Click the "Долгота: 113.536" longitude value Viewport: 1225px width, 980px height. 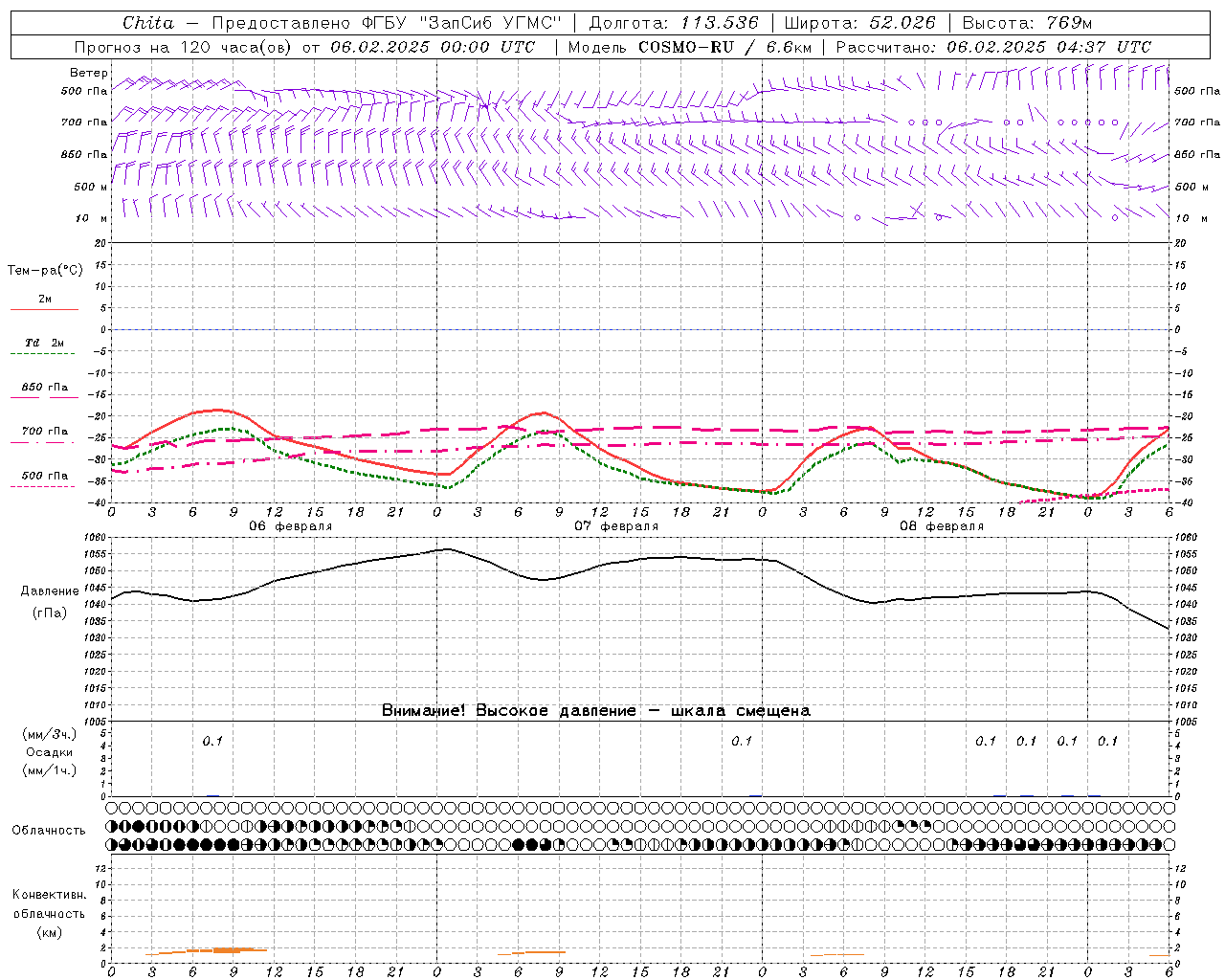(674, 23)
